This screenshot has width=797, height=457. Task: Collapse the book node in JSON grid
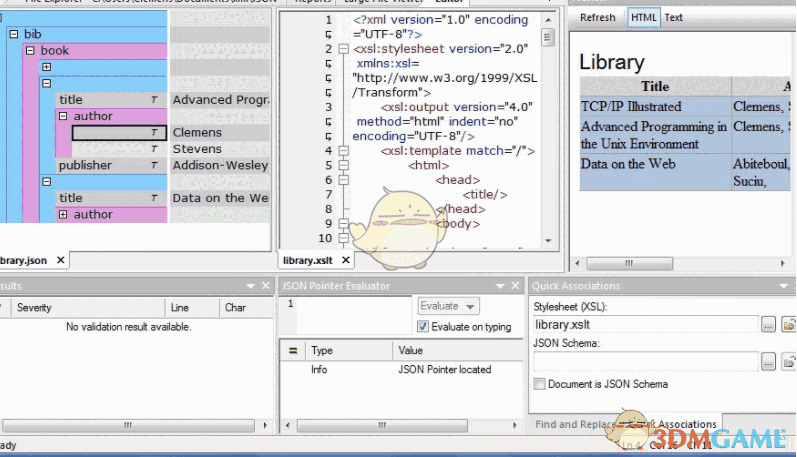click(30, 50)
